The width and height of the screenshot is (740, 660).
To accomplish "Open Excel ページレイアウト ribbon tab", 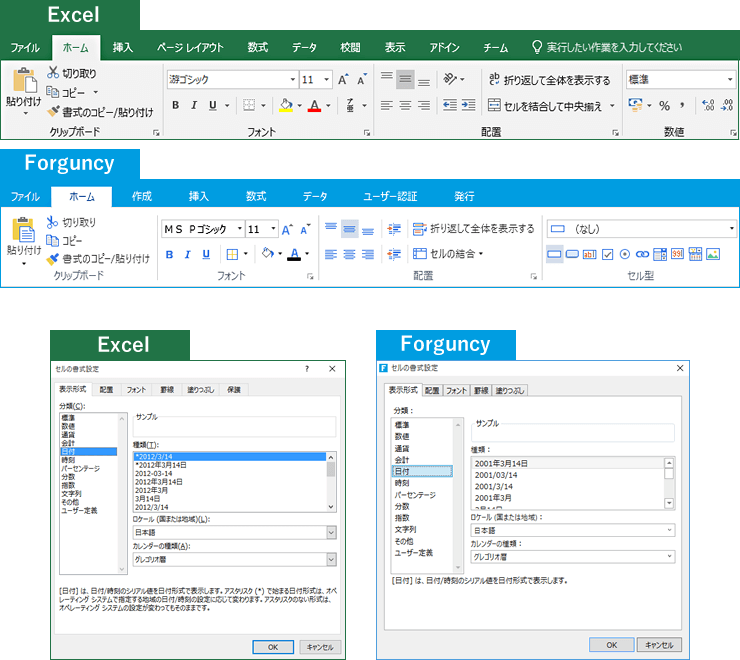I will click(190, 47).
